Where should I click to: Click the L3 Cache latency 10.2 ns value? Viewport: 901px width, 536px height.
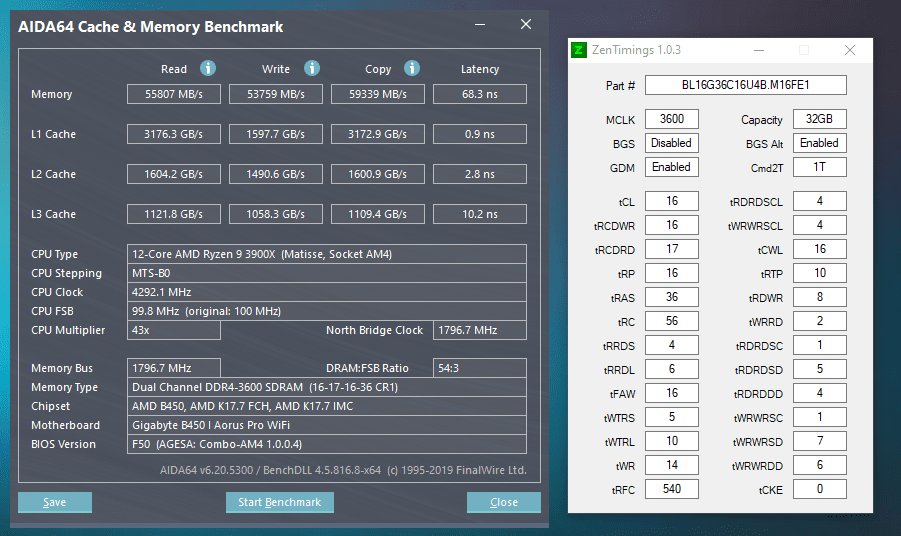480,214
